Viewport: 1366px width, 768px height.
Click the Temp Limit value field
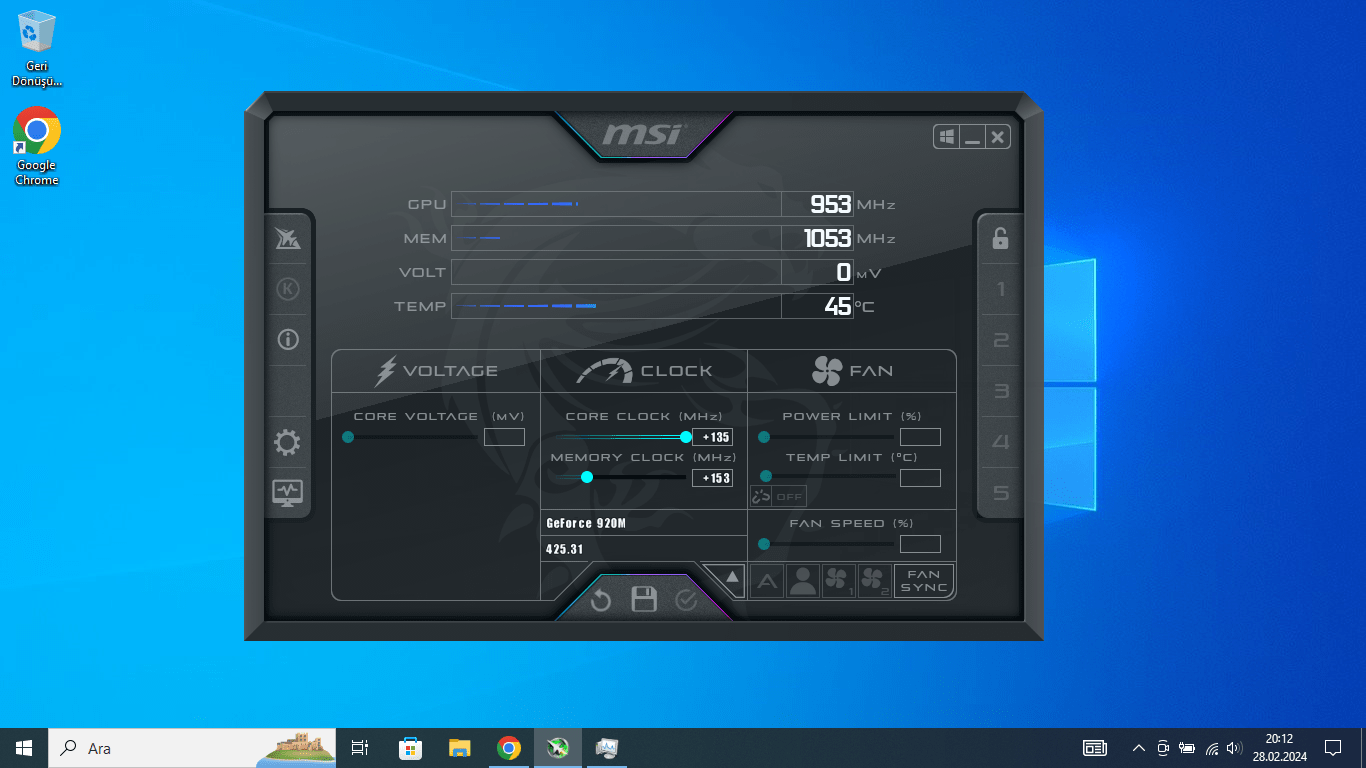pyautogui.click(x=920, y=478)
